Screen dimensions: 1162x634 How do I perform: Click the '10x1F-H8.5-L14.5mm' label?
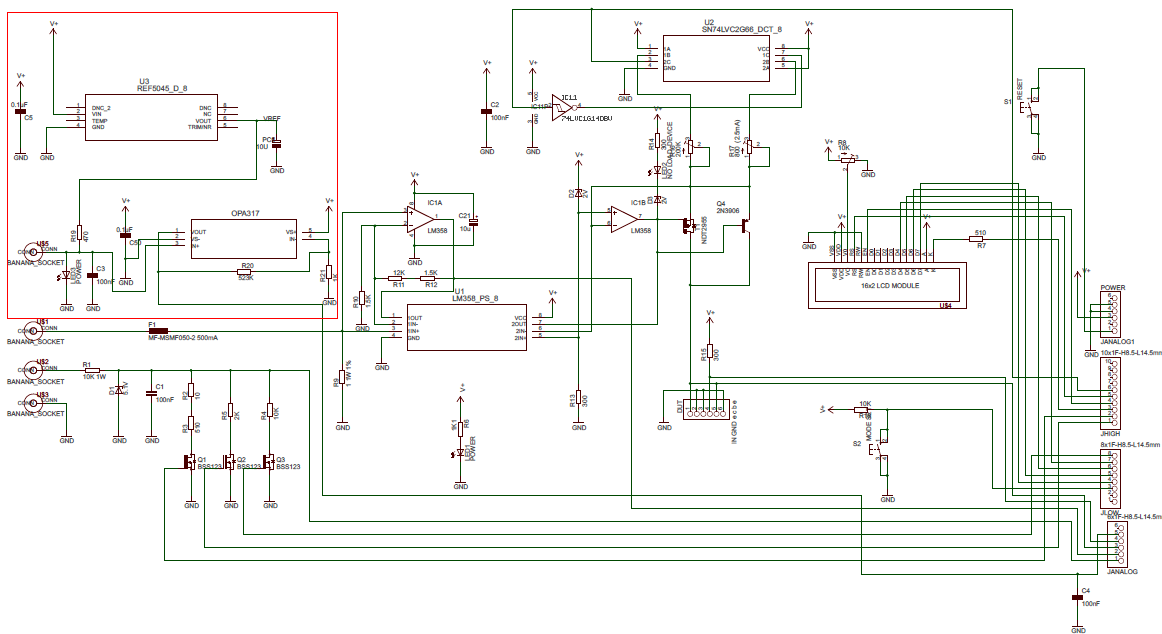1131,353
